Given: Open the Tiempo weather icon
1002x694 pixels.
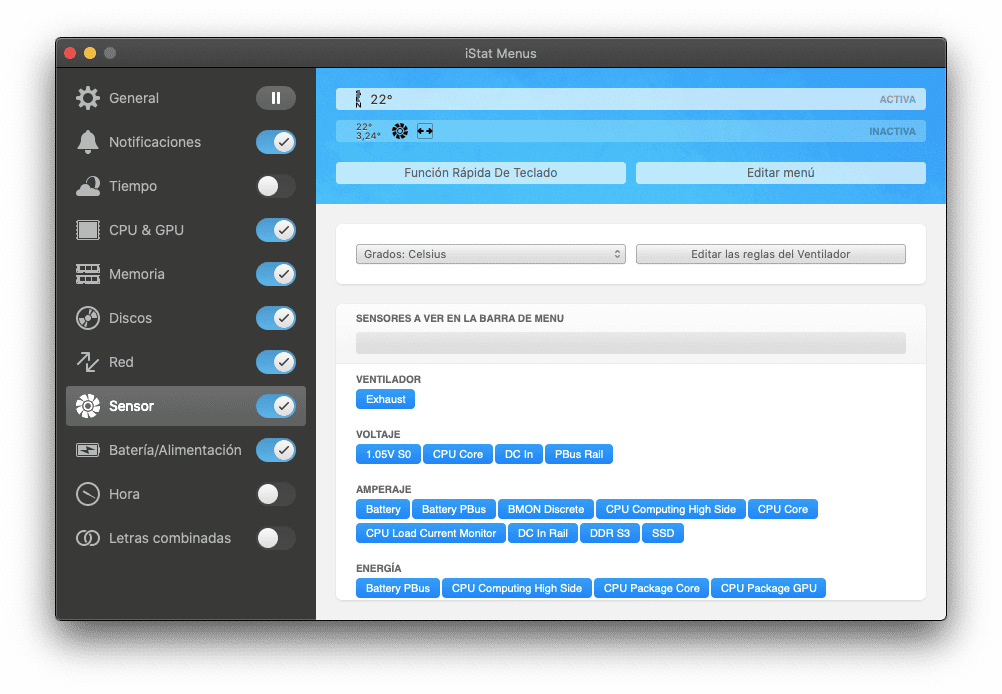Looking at the screenshot, I should pyautogui.click(x=88, y=186).
